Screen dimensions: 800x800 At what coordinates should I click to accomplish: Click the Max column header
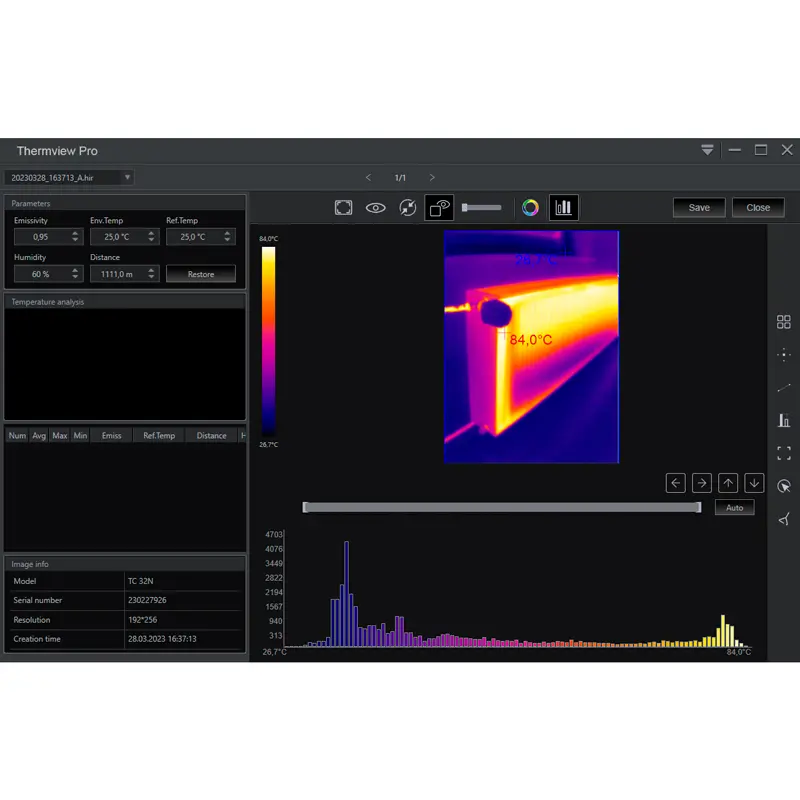click(60, 435)
